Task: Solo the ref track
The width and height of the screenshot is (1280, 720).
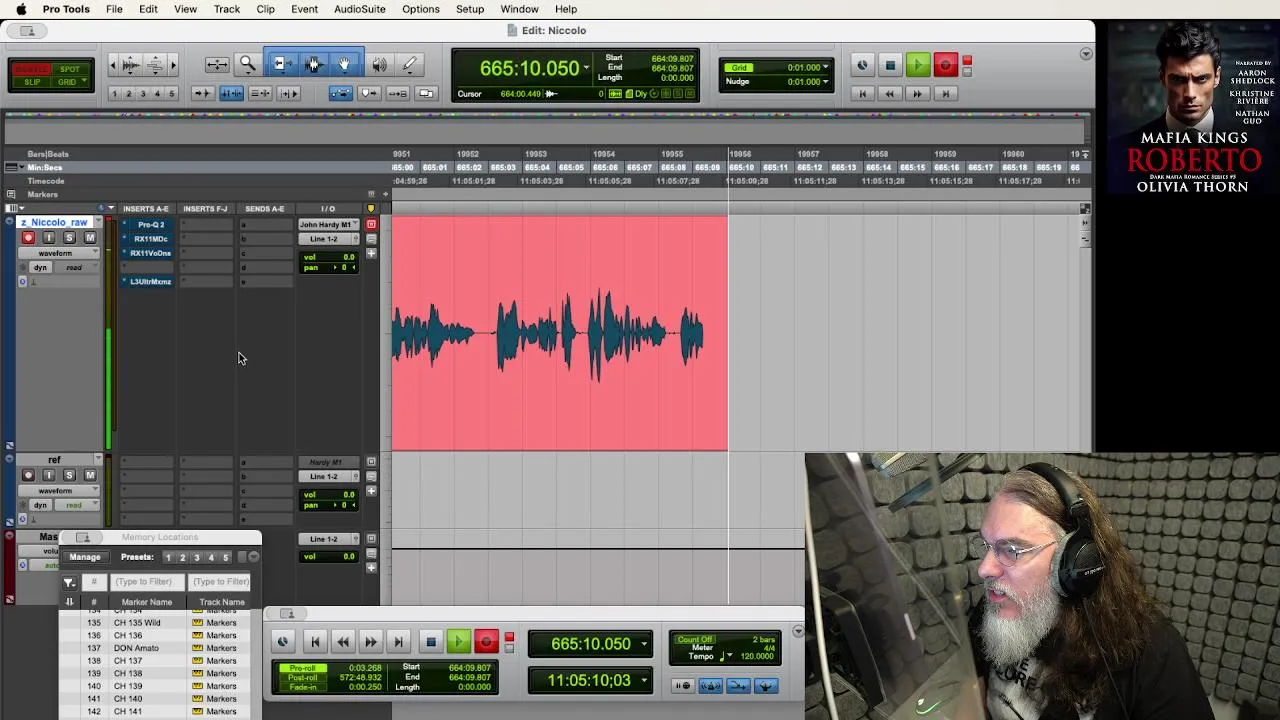Action: [69, 475]
